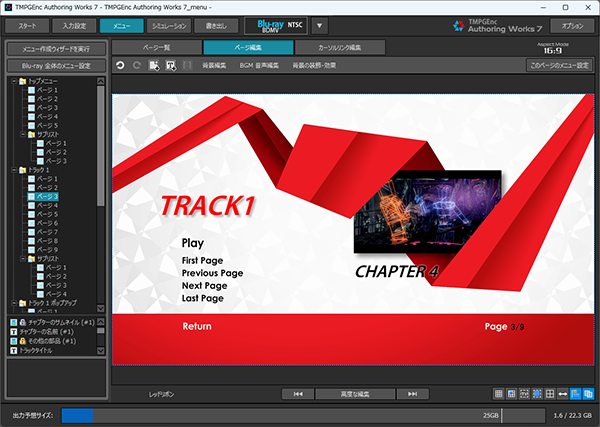Viewport: 600px width, 427px height.
Task: Click the output size capacity bar
Action: tap(303, 415)
